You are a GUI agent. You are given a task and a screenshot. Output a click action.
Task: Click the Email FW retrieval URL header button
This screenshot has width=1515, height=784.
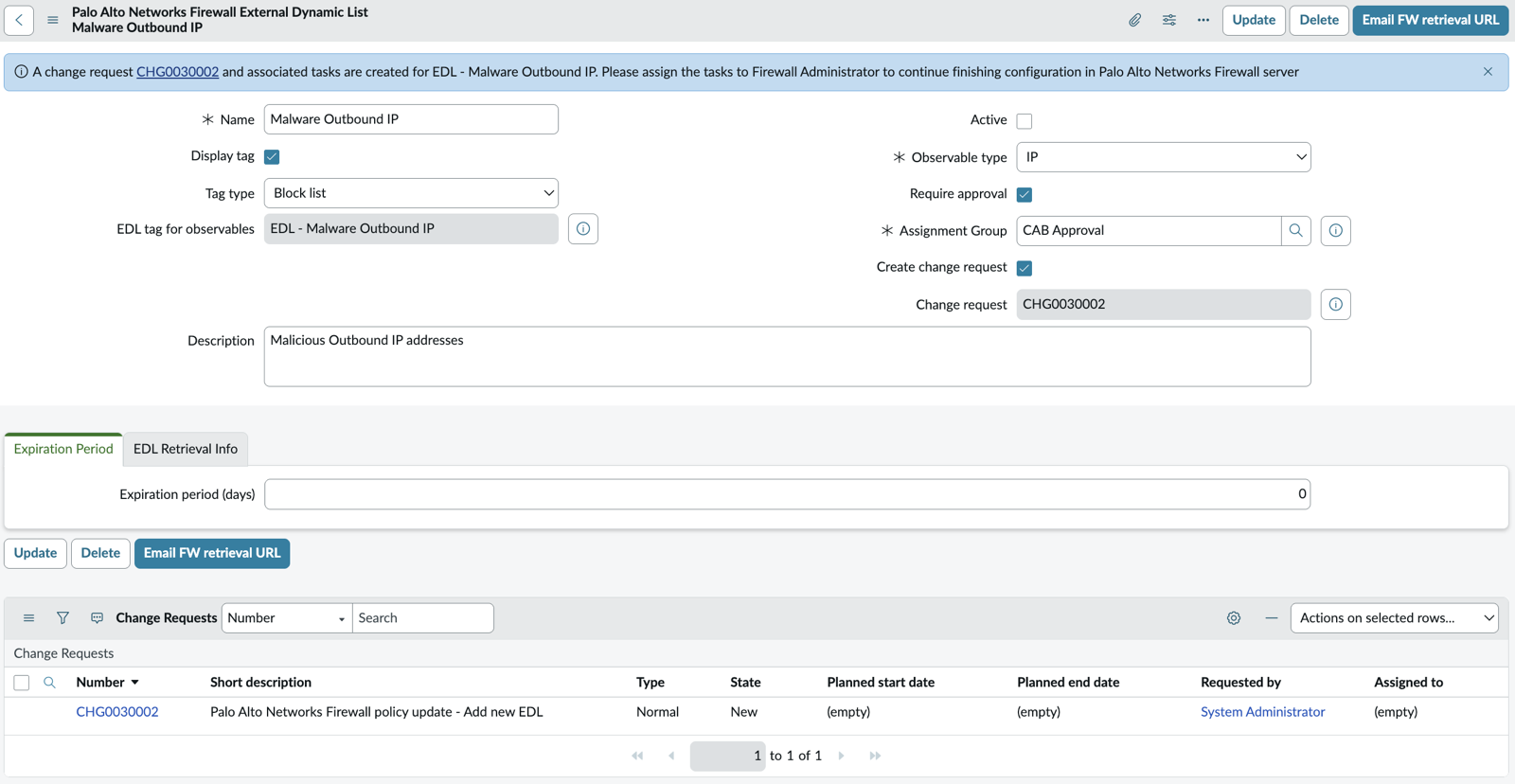[x=1430, y=20]
